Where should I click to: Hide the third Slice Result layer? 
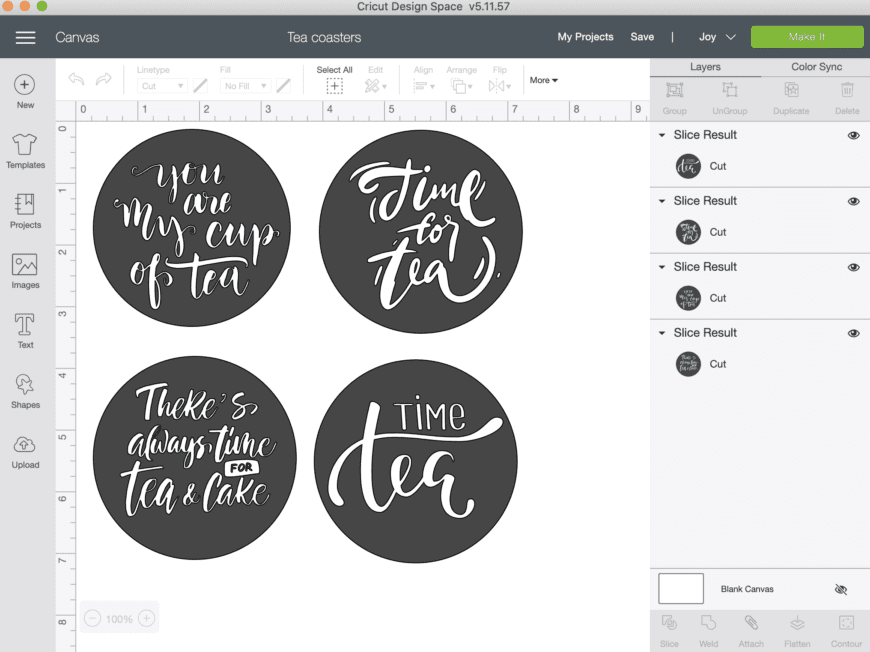pyautogui.click(x=853, y=267)
